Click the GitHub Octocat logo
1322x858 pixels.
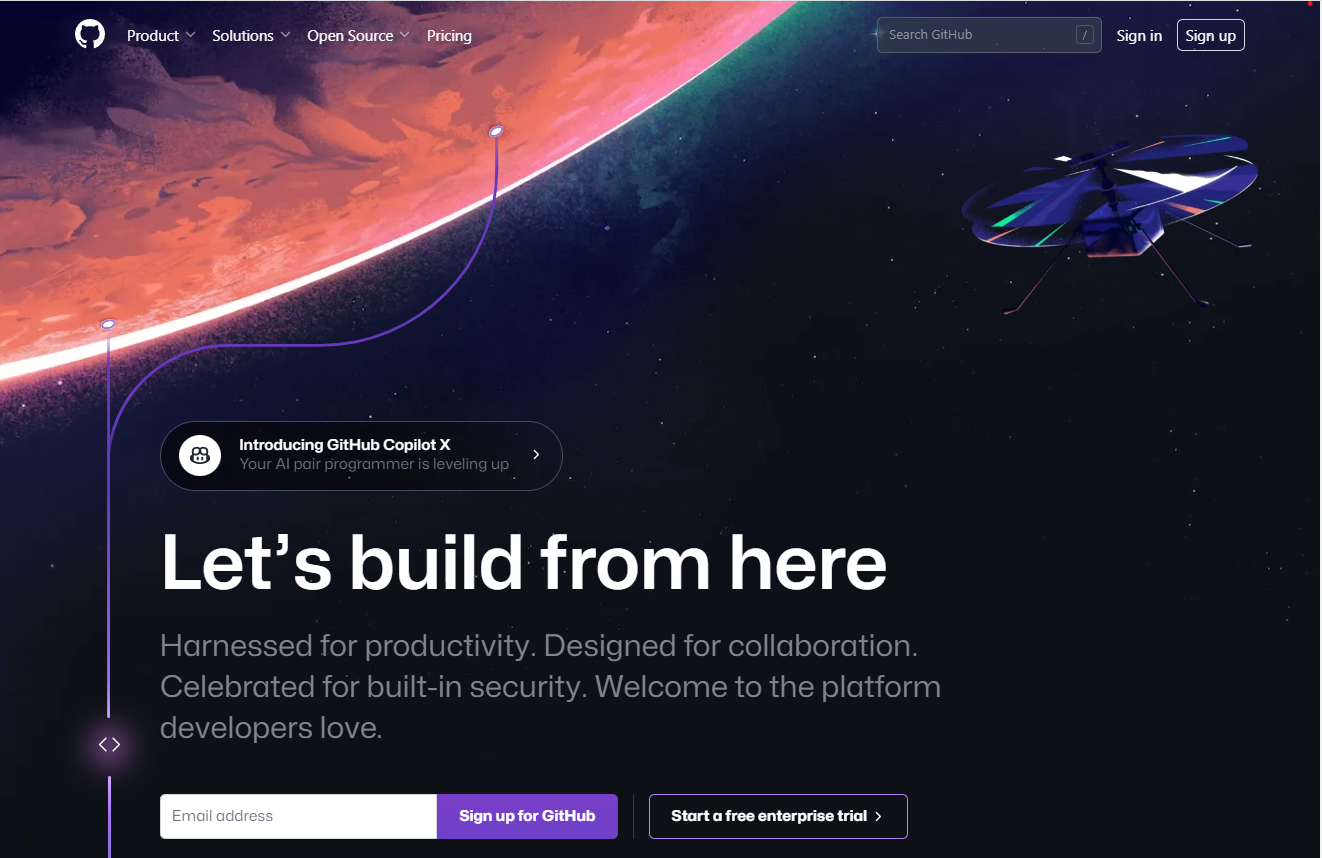pyautogui.click(x=90, y=35)
